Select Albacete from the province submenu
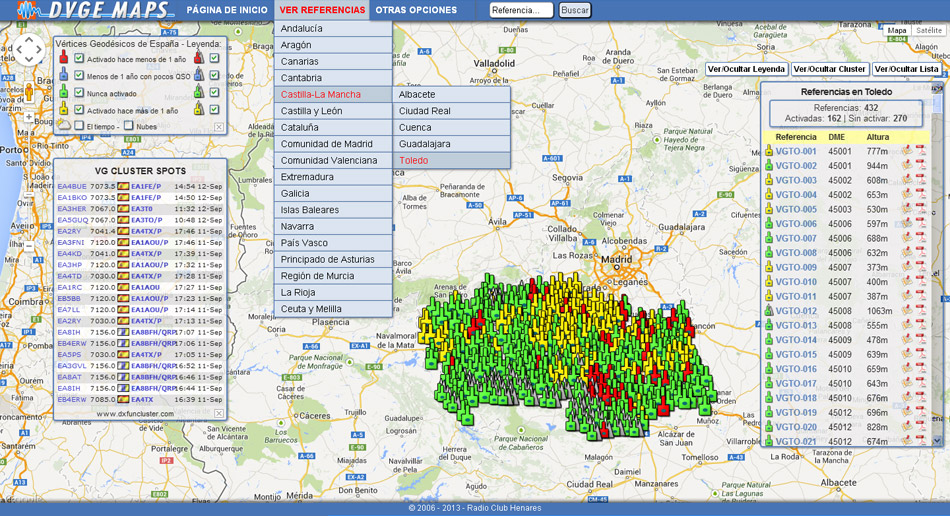The width and height of the screenshot is (950, 516). [451, 94]
